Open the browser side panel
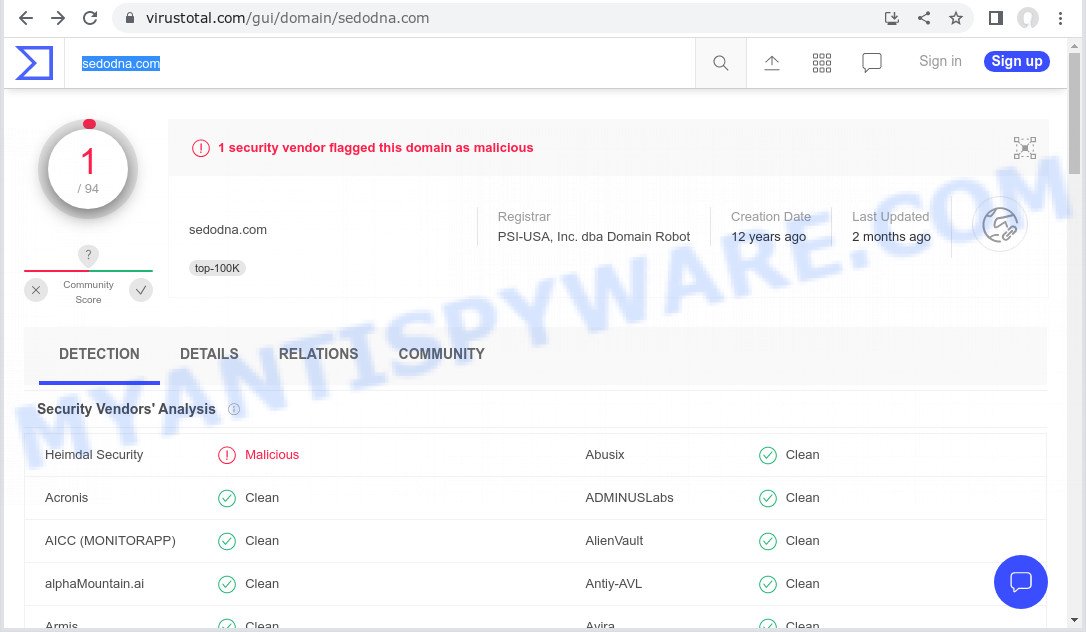 point(996,18)
